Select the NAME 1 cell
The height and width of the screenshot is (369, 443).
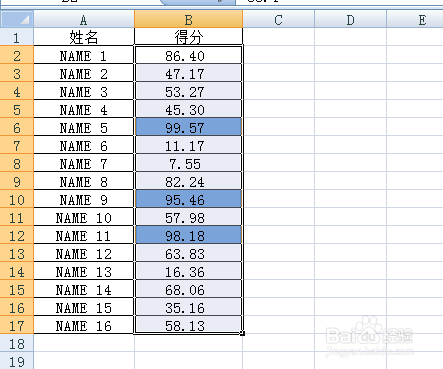point(84,55)
